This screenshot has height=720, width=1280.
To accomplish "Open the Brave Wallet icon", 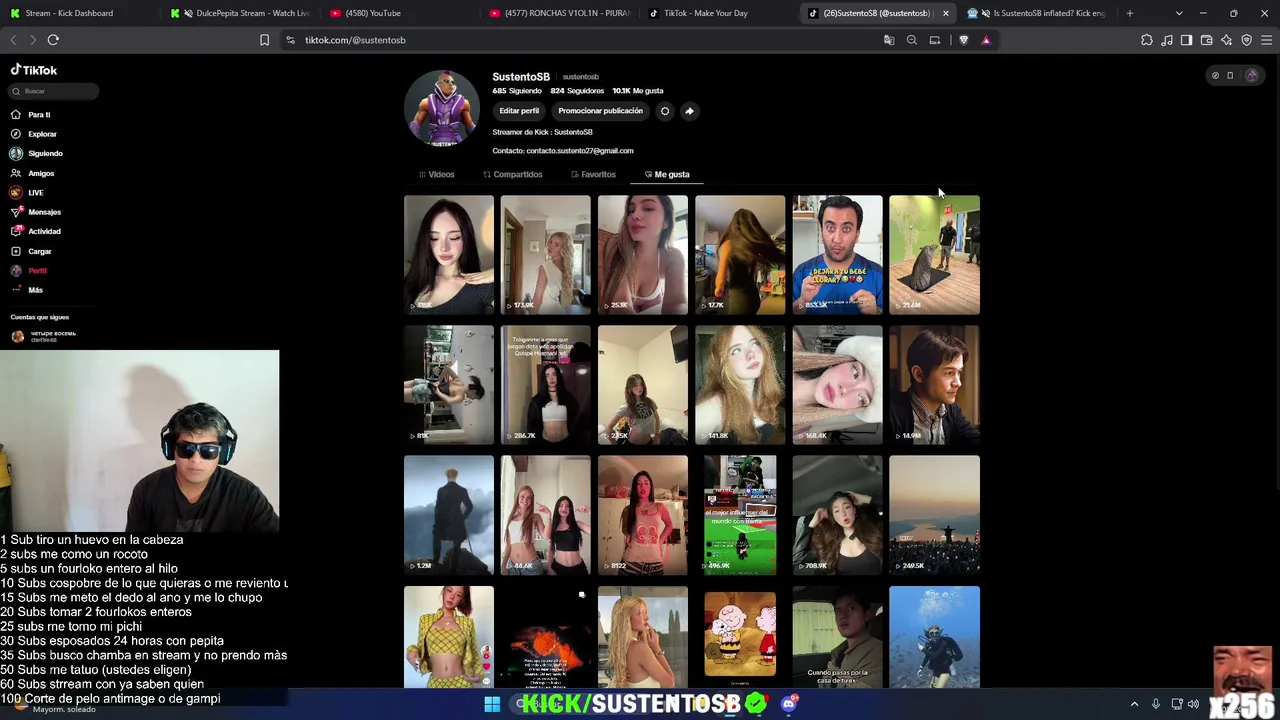I will pos(1207,40).
